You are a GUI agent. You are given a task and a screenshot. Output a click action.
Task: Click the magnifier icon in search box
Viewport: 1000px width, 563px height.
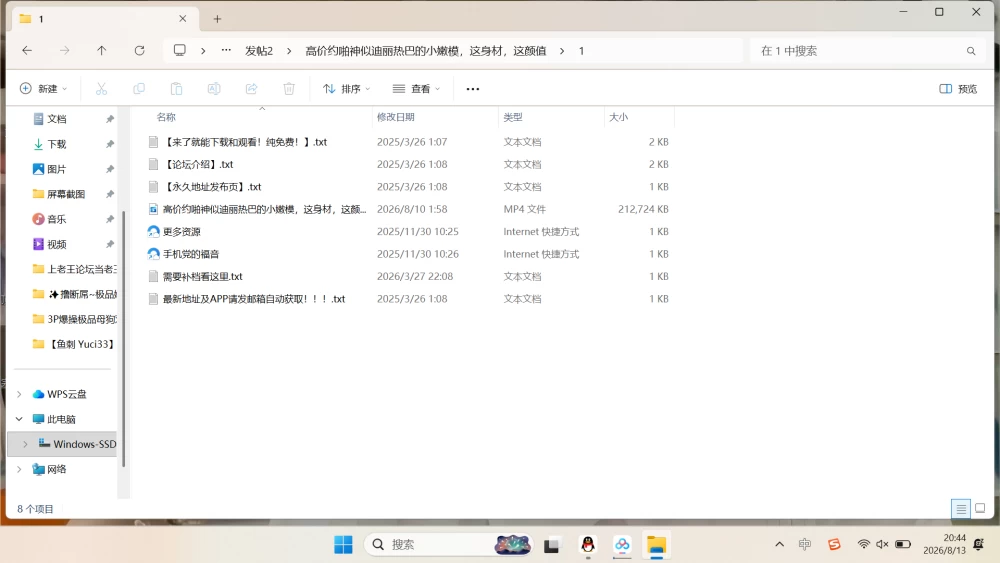(x=971, y=51)
